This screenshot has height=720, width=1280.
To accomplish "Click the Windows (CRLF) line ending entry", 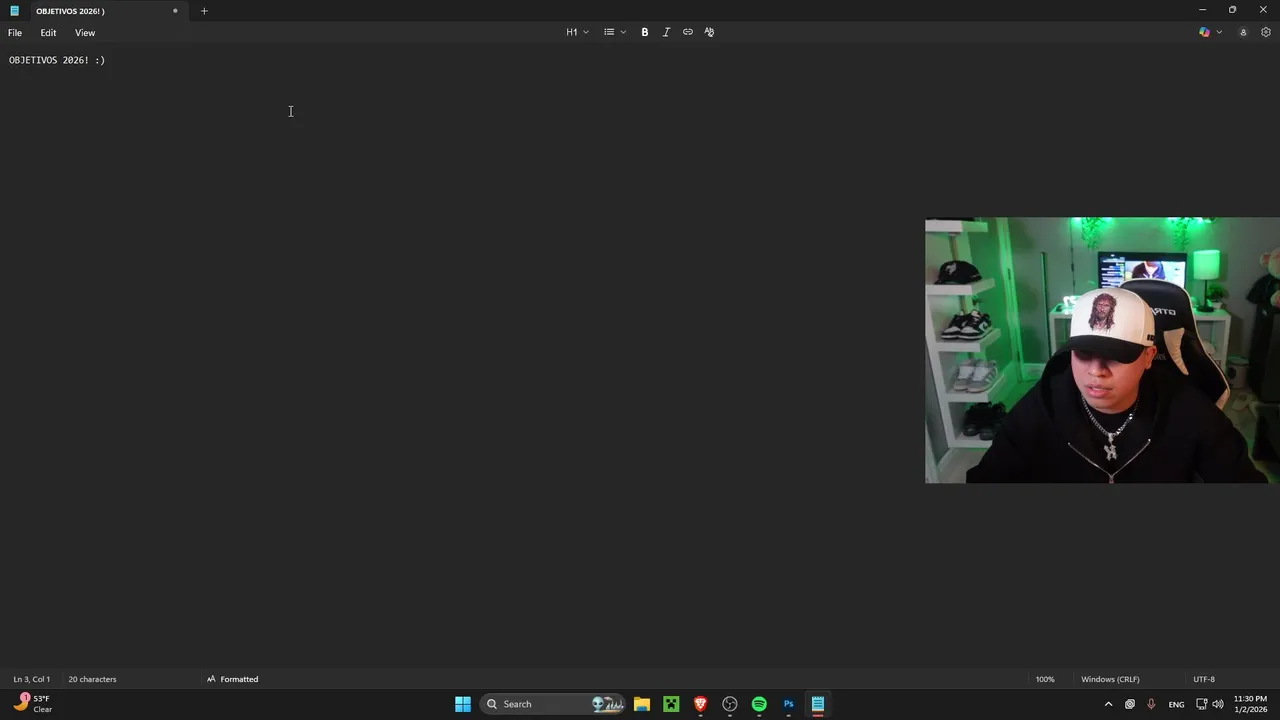I will [1110, 679].
